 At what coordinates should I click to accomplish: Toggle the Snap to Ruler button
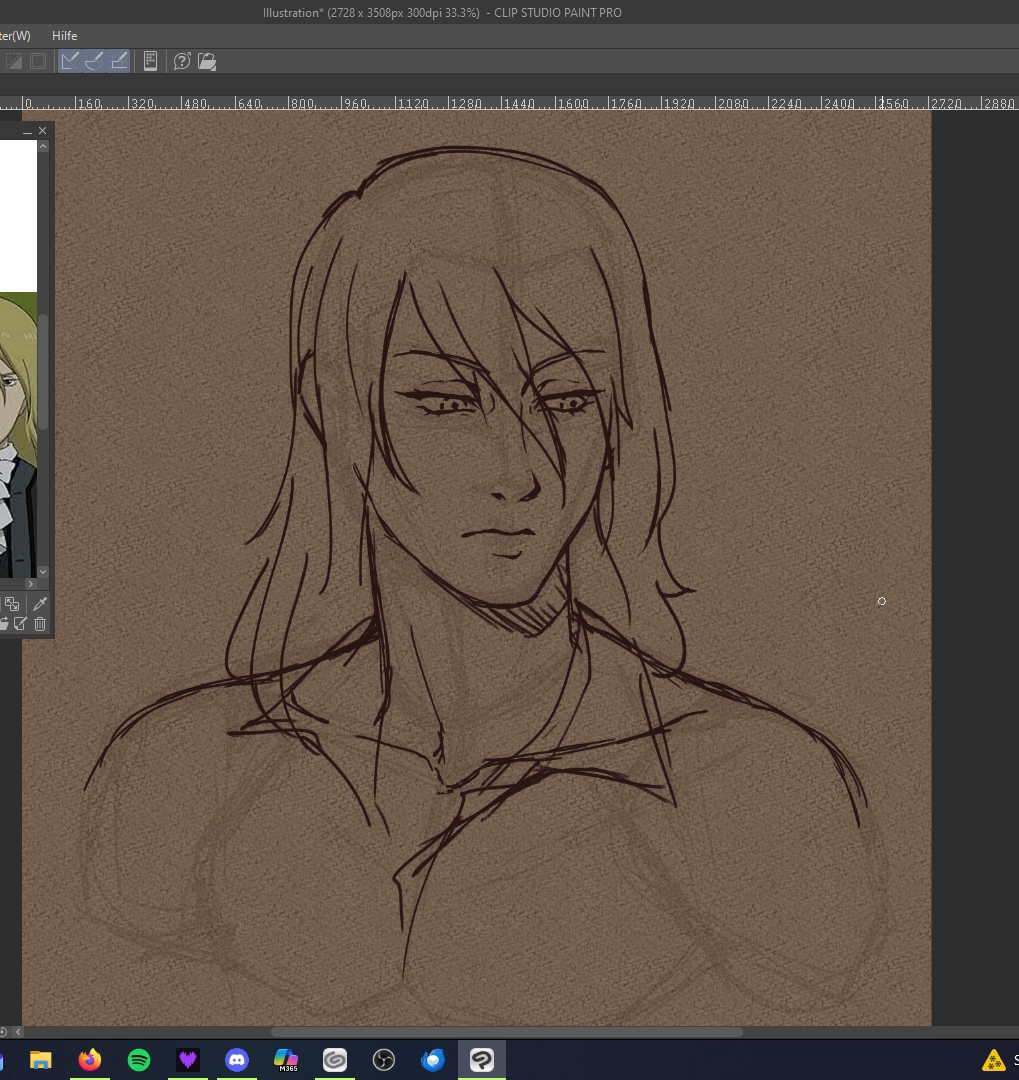70,61
